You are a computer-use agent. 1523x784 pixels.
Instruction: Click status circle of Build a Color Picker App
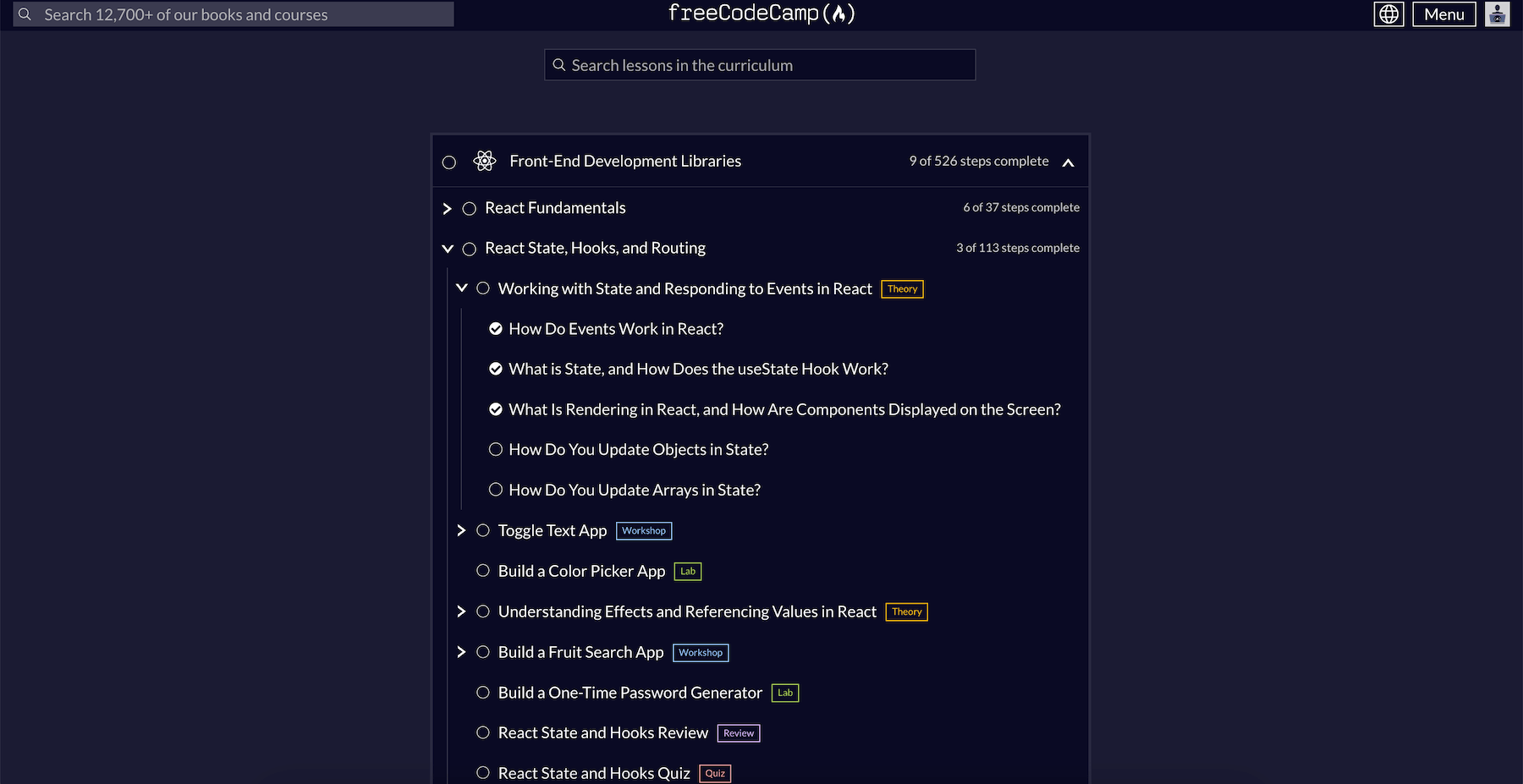coord(483,571)
